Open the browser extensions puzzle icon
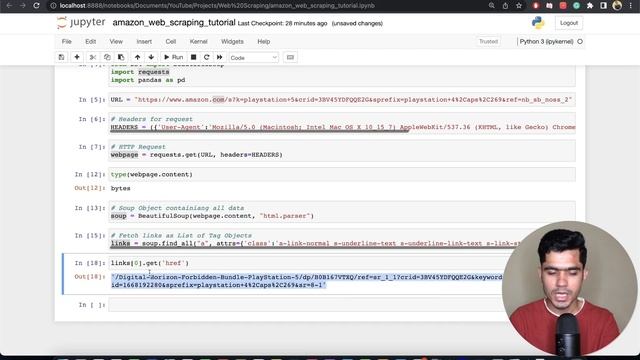 click(x=590, y=6)
